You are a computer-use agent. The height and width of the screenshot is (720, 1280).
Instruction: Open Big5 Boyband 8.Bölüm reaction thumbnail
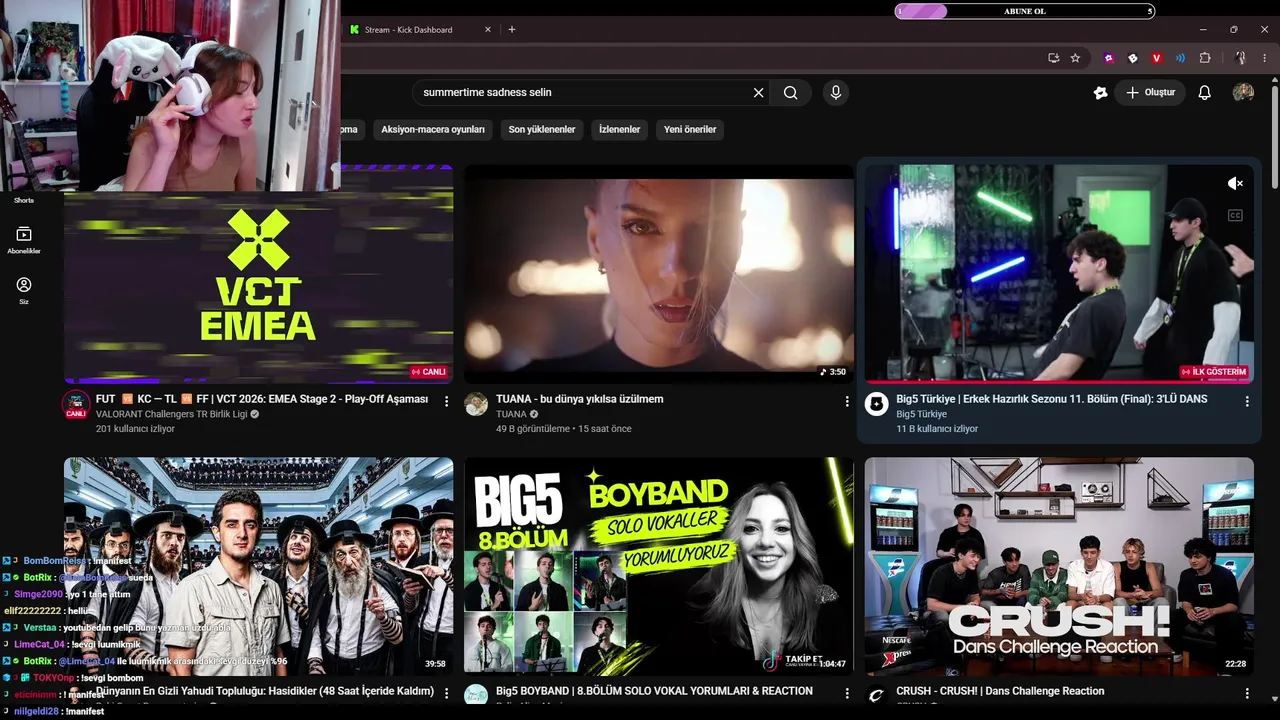659,566
